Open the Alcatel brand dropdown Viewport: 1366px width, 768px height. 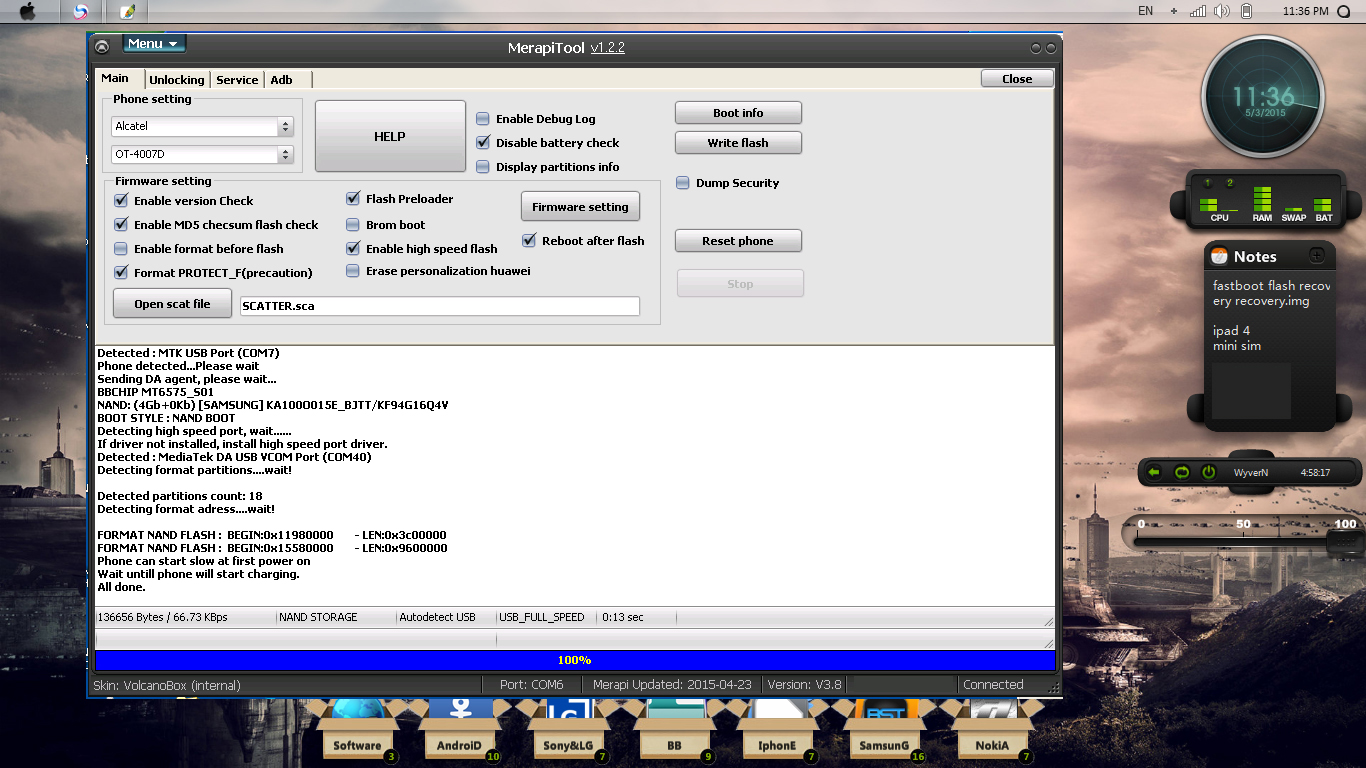[202, 127]
